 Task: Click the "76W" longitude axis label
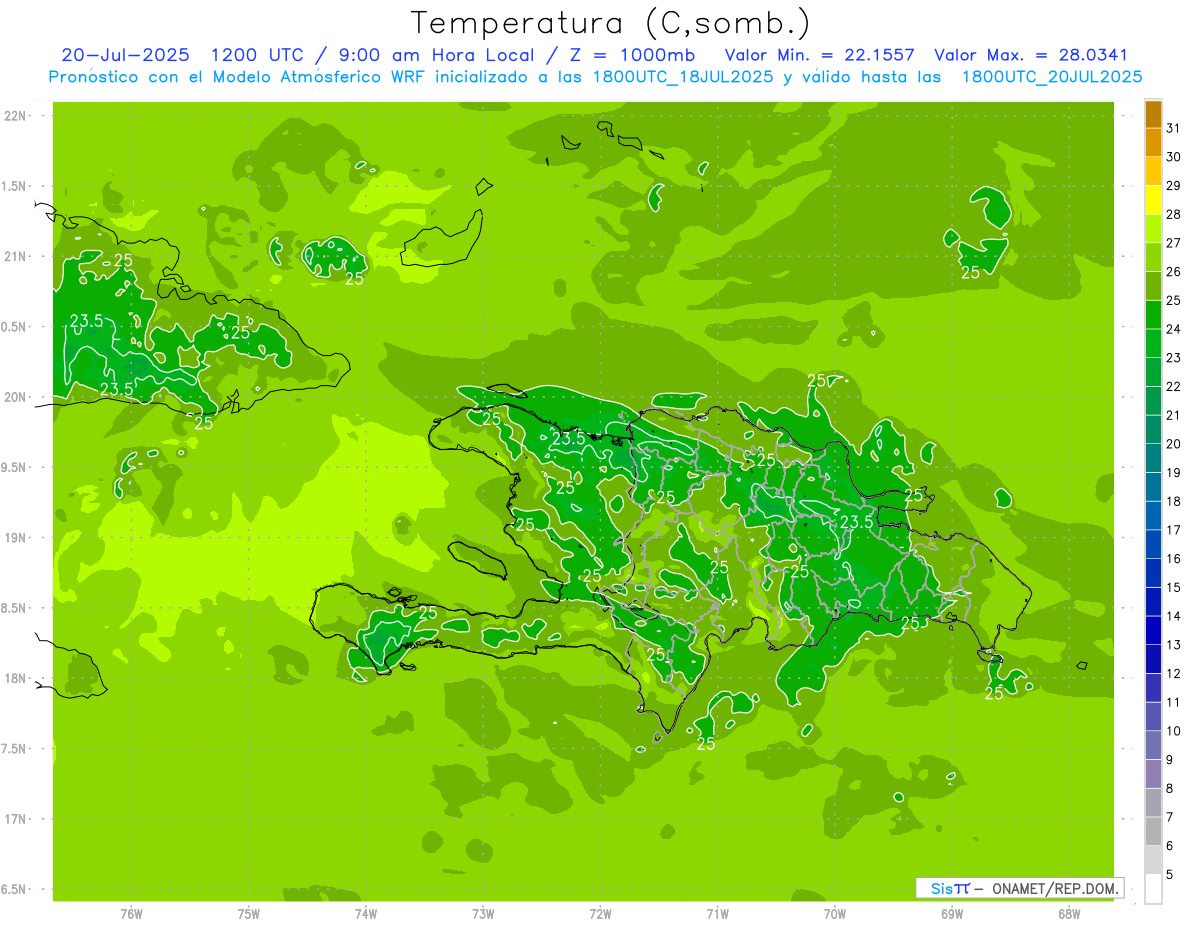tap(131, 914)
